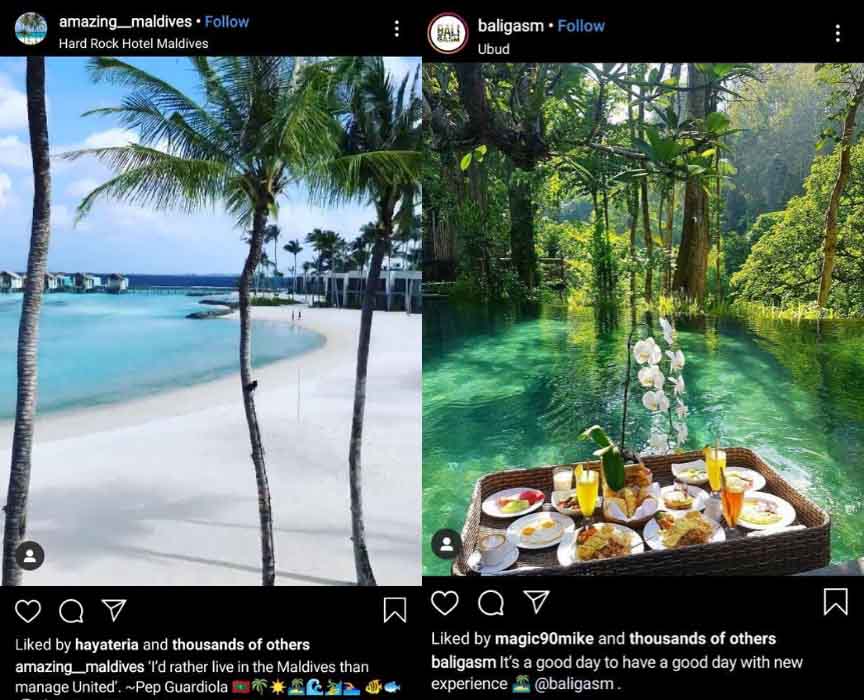This screenshot has height=700, width=864.
Task: Open the Ubud location tag
Action: [493, 49]
